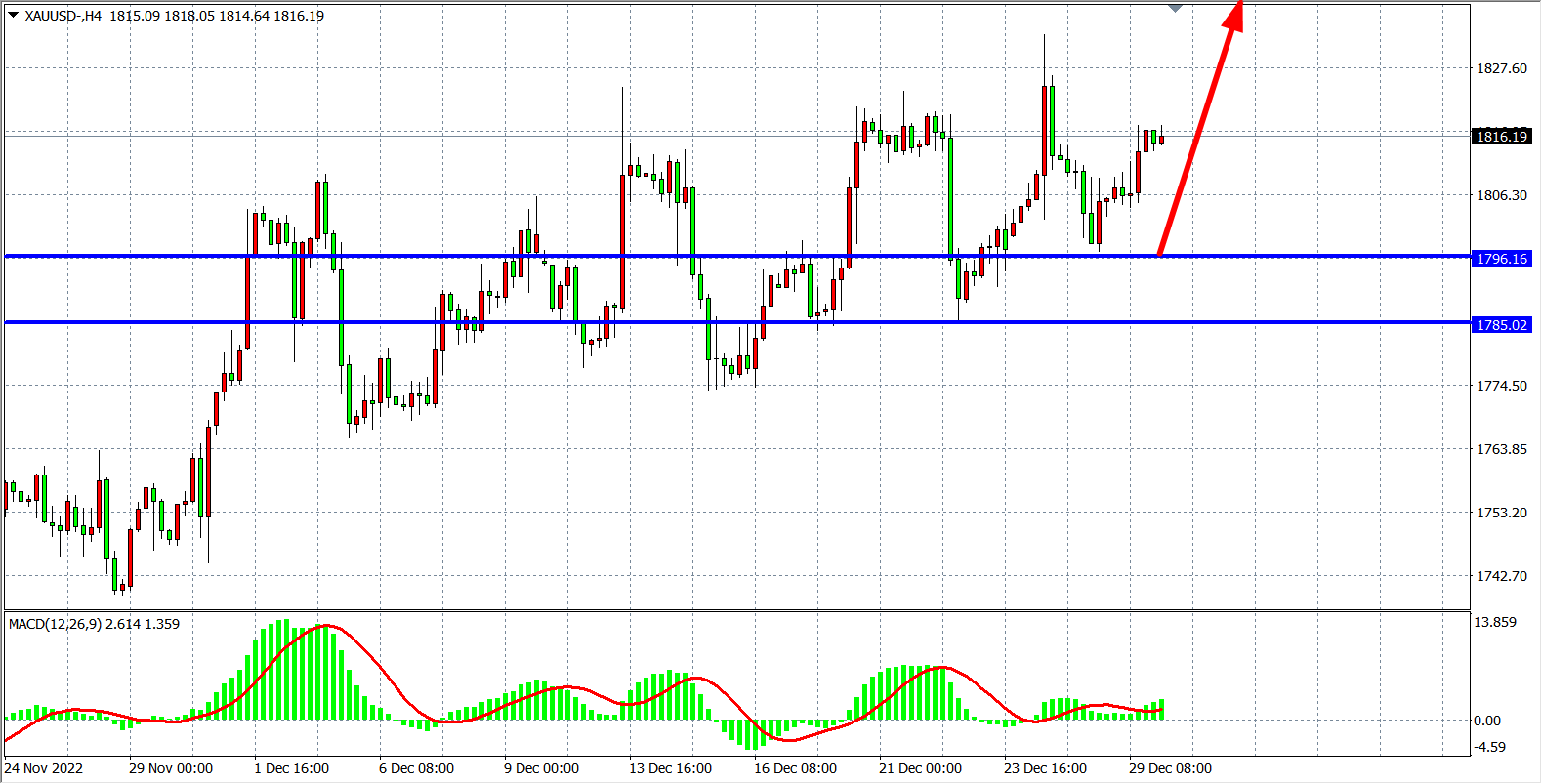Click the 1827.60 price scale value
Image resolution: width=1542 pixels, height=784 pixels.
pyautogui.click(x=1501, y=68)
